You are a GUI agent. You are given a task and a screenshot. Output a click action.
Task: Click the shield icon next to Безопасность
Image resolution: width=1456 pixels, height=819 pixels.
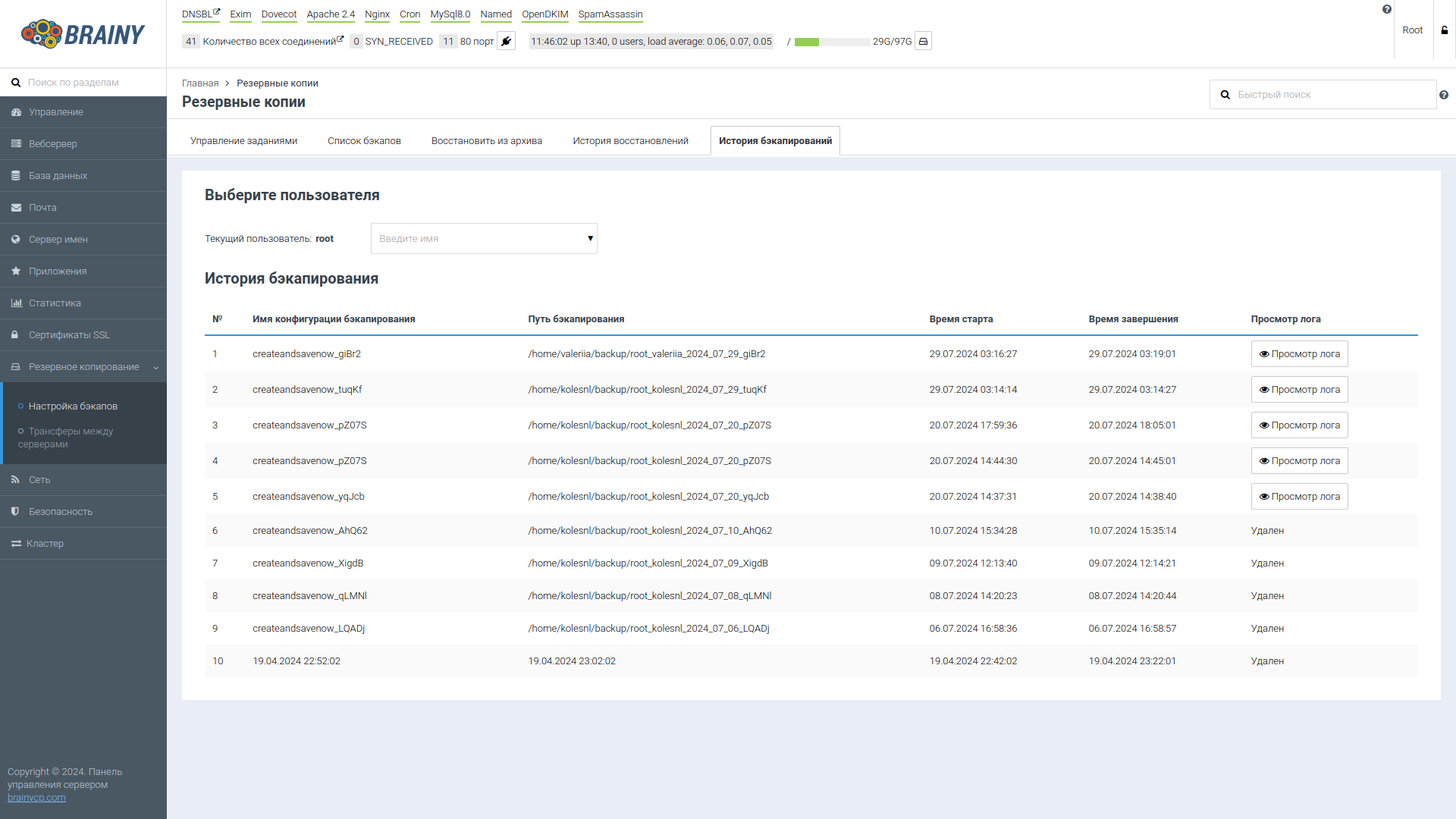click(x=15, y=511)
